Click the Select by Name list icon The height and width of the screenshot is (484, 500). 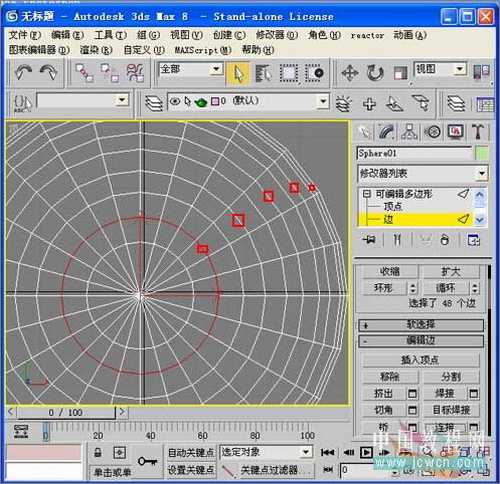[264, 73]
